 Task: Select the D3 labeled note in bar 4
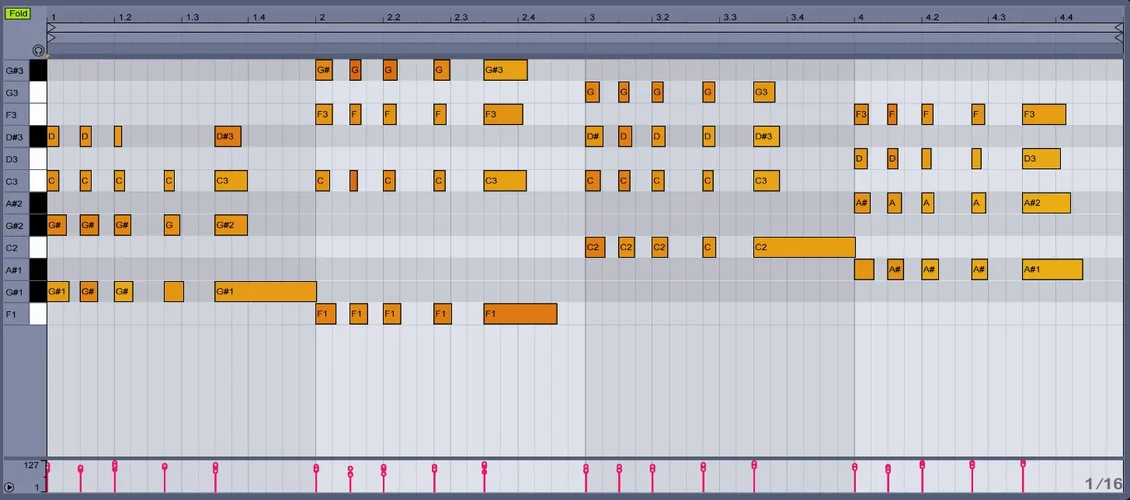[x=1041, y=159]
